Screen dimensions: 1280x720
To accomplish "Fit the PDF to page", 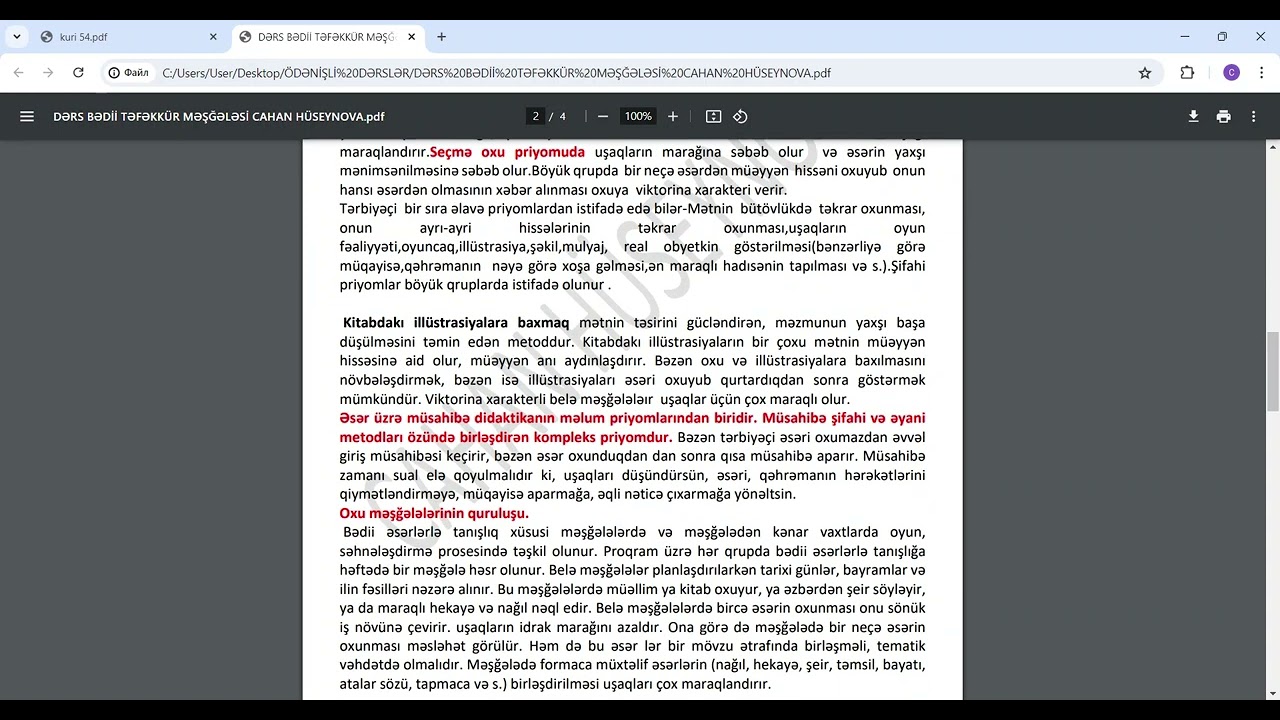I will pyautogui.click(x=713, y=116).
